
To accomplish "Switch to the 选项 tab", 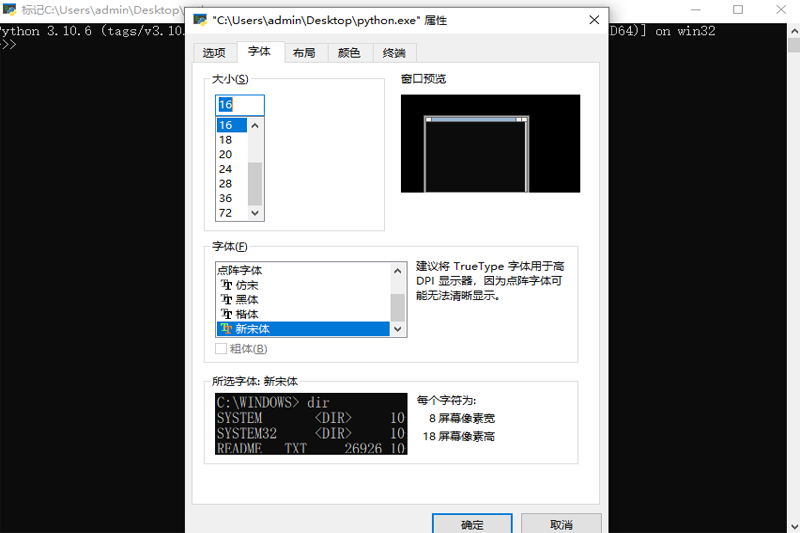I will [214, 53].
